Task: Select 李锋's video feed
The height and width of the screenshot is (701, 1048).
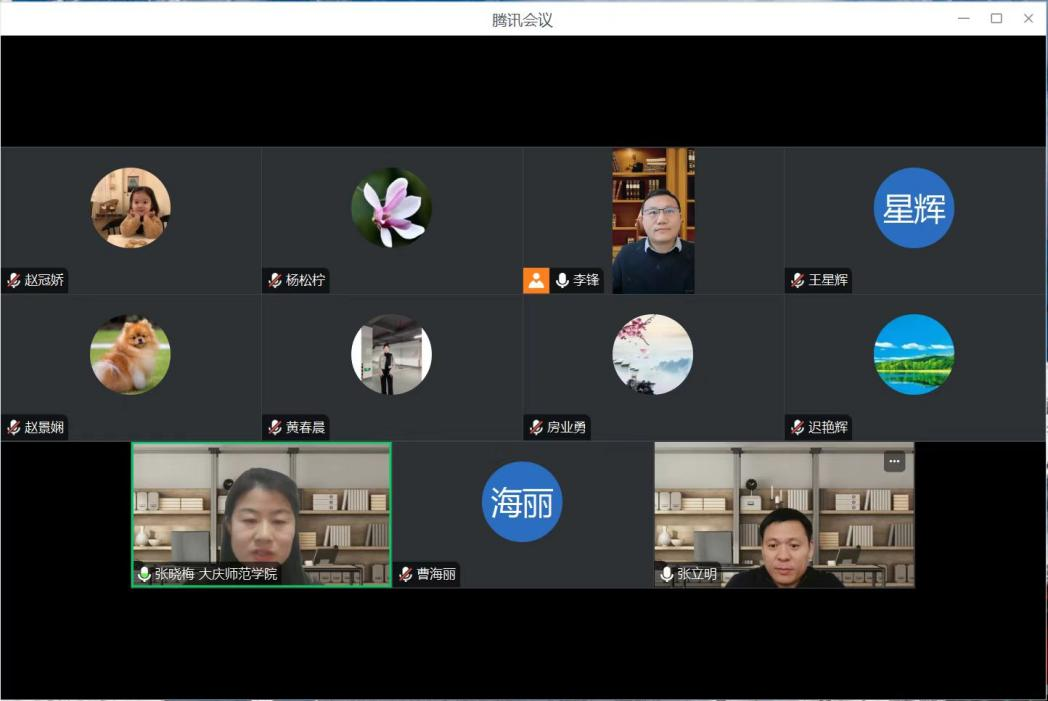Action: (x=653, y=220)
